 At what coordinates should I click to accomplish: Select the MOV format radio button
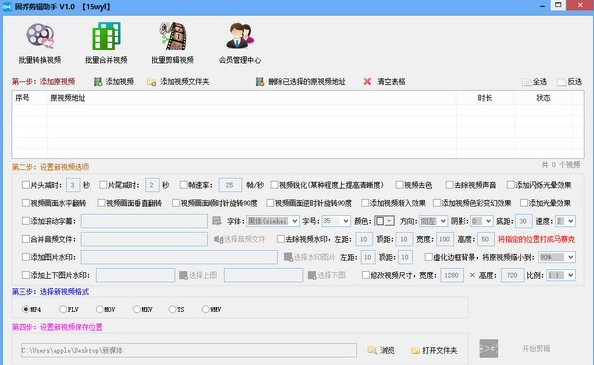point(100,309)
